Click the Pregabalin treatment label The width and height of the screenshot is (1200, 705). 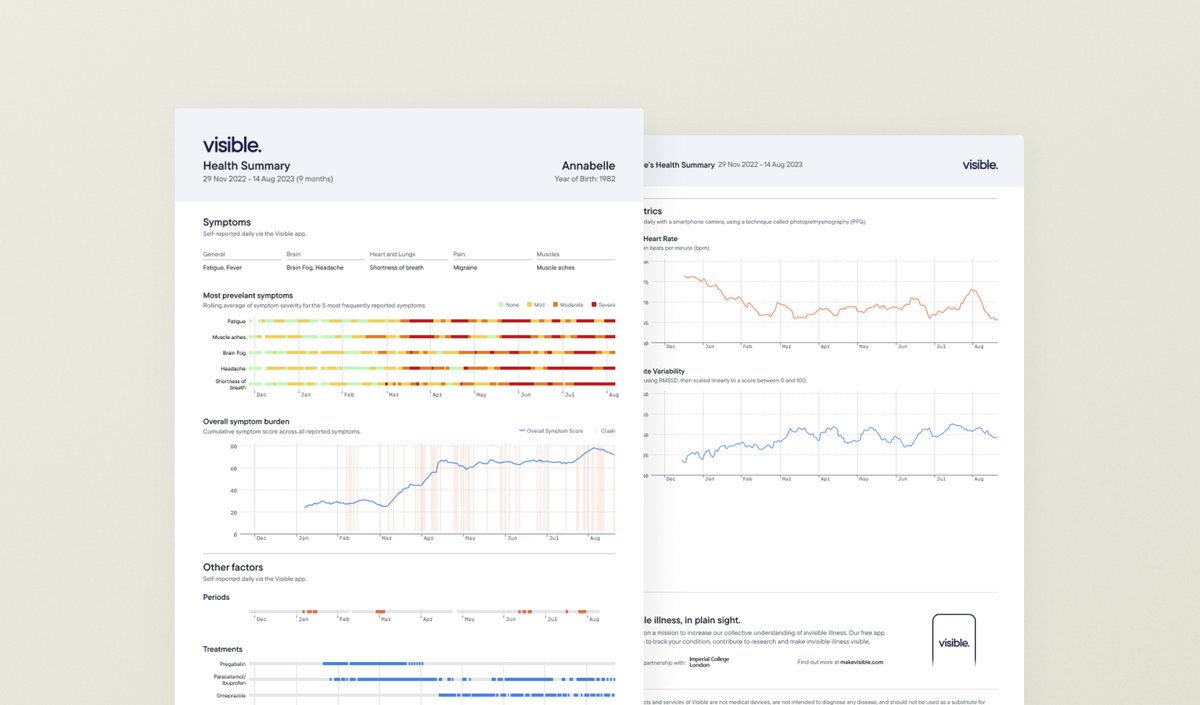point(233,663)
